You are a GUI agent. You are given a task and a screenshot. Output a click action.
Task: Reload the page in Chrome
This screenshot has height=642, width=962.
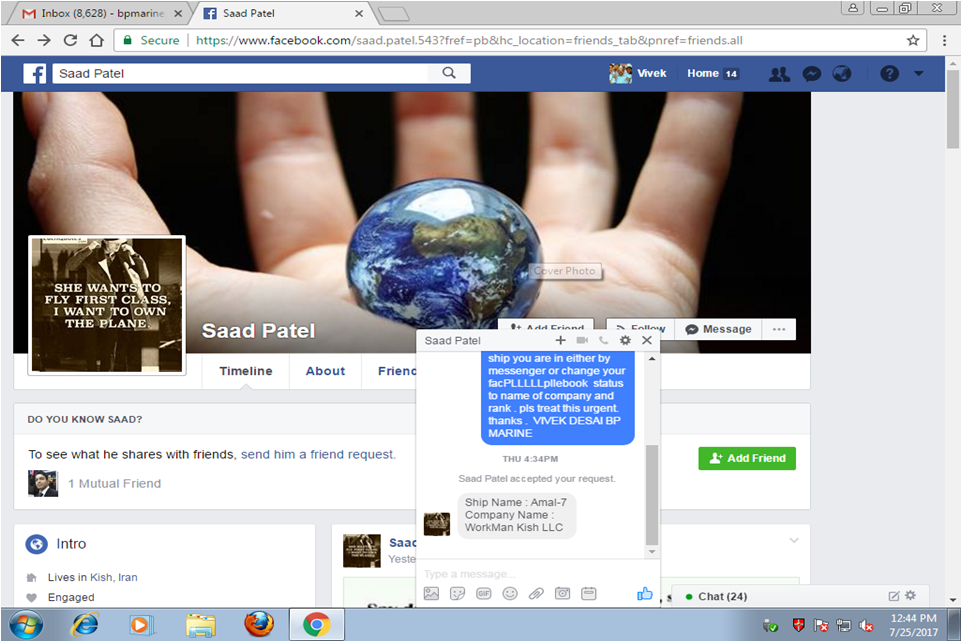[71, 40]
